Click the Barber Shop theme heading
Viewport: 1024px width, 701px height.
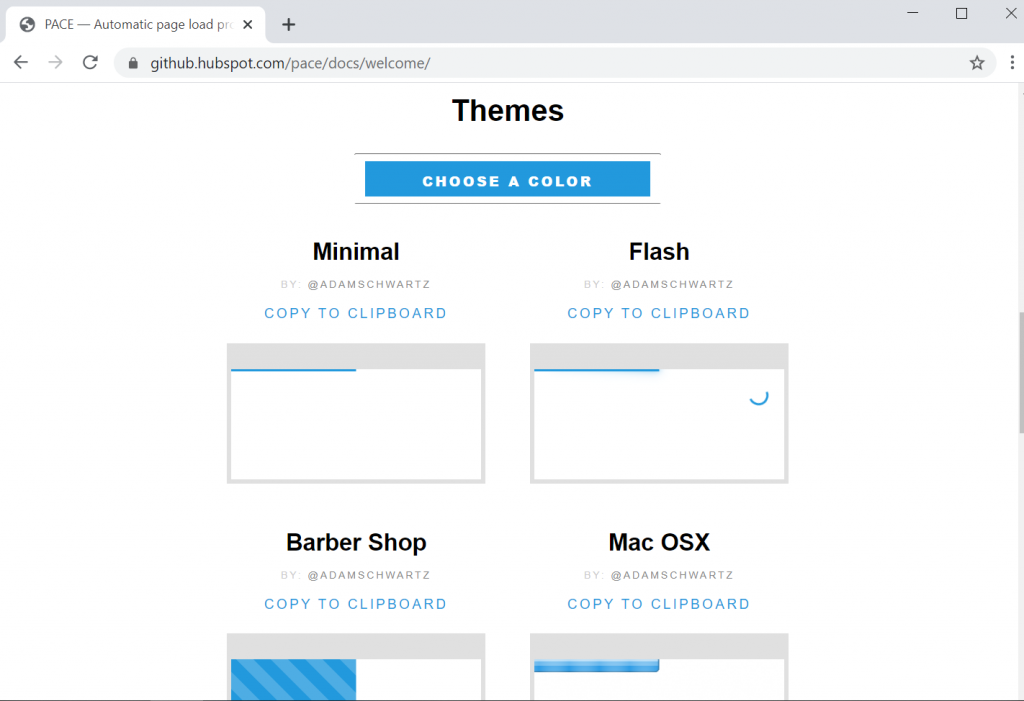356,542
